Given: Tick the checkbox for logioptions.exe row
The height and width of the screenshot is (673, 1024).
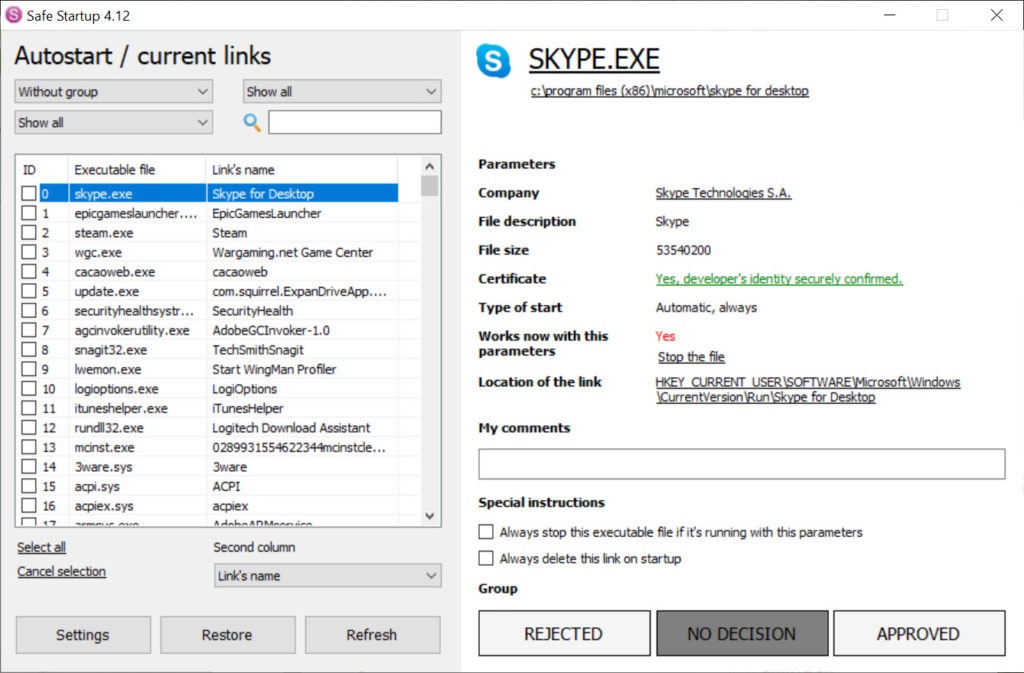Looking at the screenshot, I should pos(29,388).
